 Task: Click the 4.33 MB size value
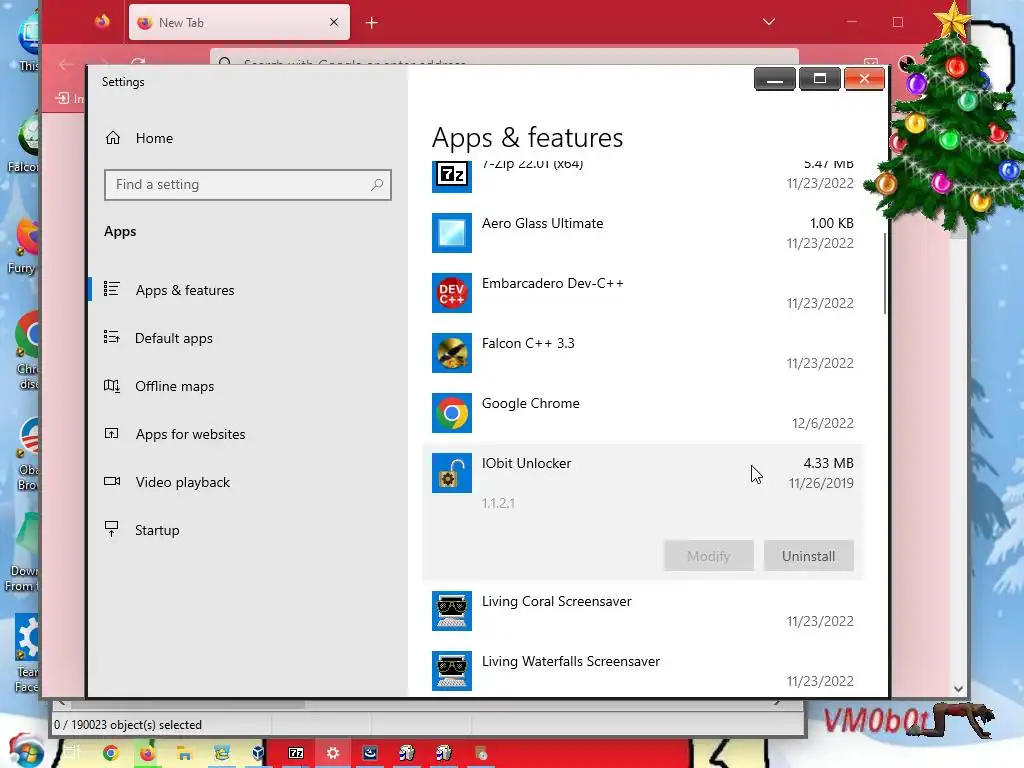click(828, 463)
